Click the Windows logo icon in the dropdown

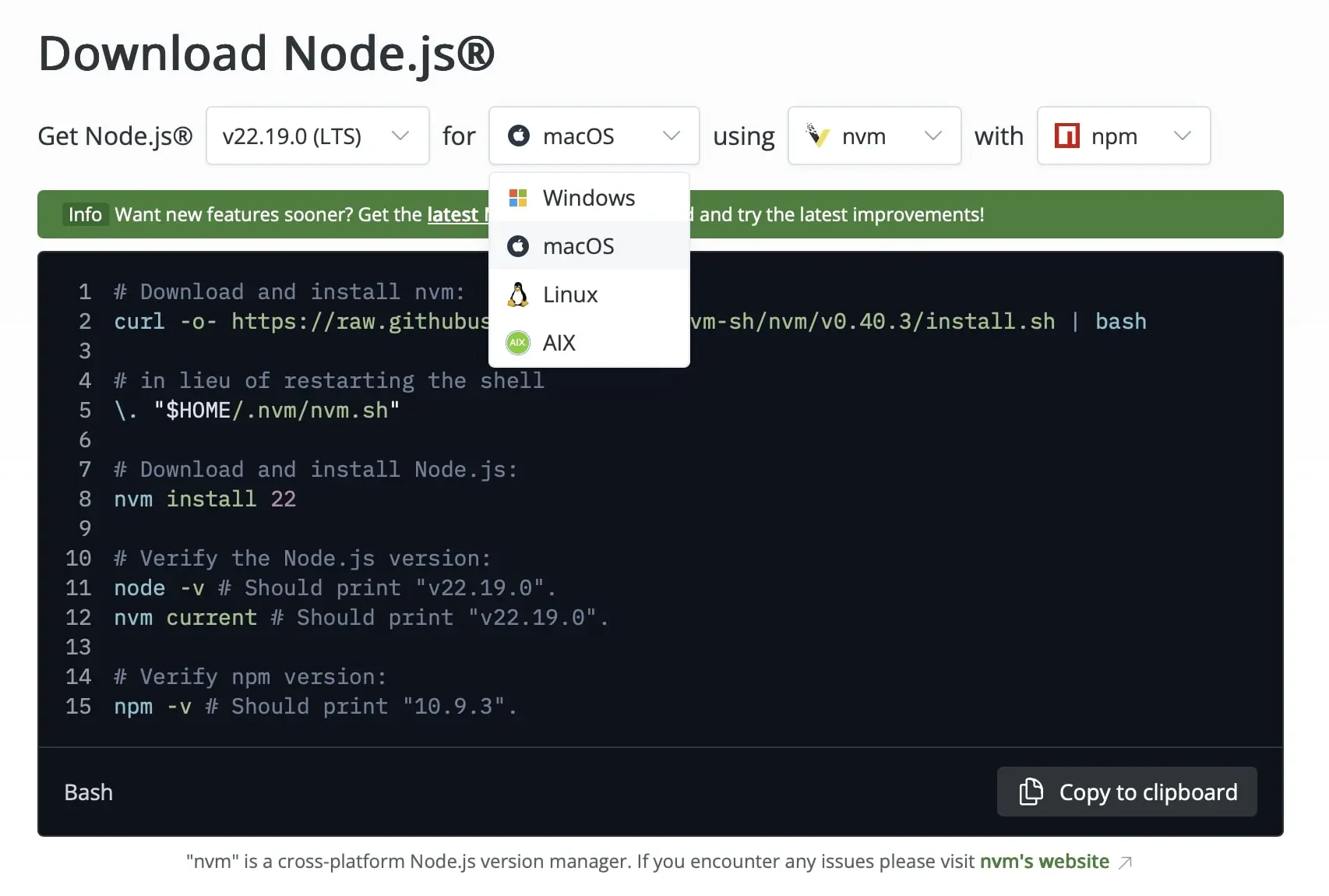coord(517,197)
